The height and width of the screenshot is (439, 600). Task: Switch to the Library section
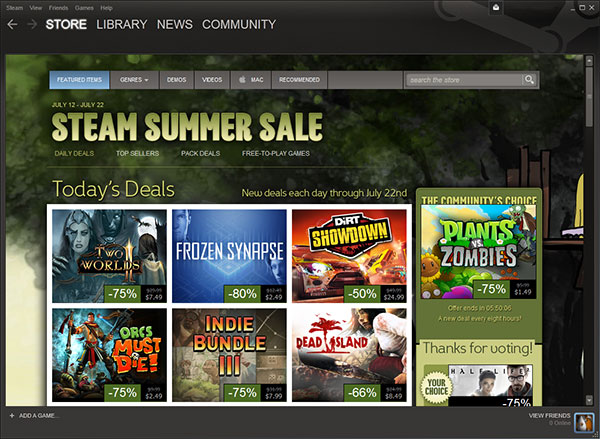coord(122,24)
